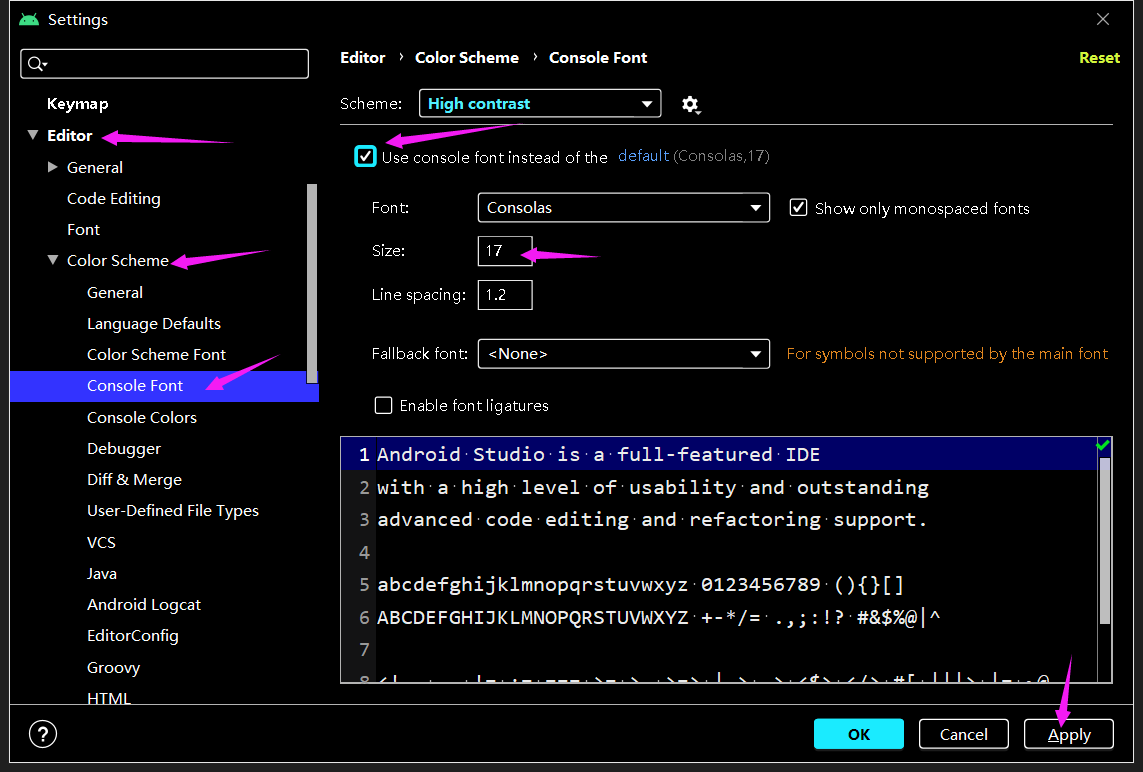Click preview line starting with abcdefghij

pyautogui.click(x=640, y=585)
